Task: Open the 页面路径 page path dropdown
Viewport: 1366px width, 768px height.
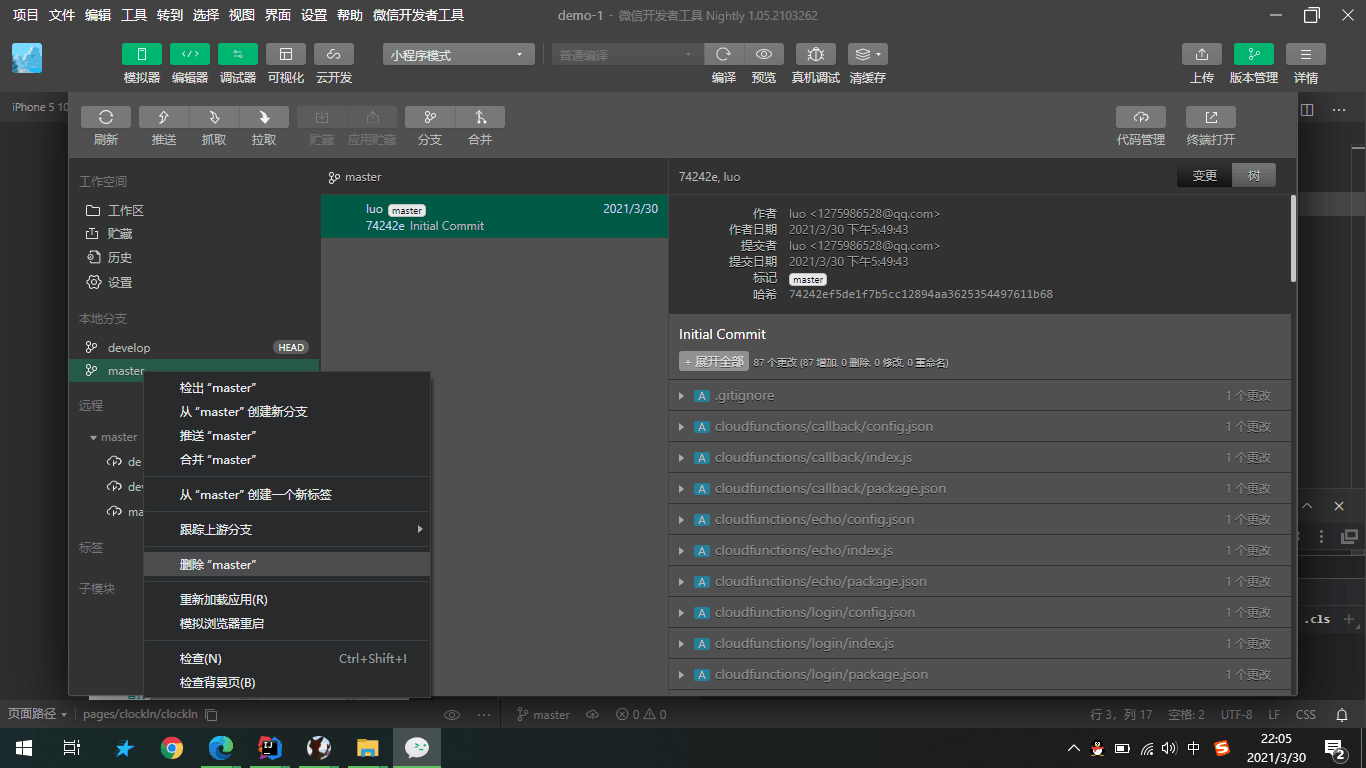Action: click(x=37, y=715)
